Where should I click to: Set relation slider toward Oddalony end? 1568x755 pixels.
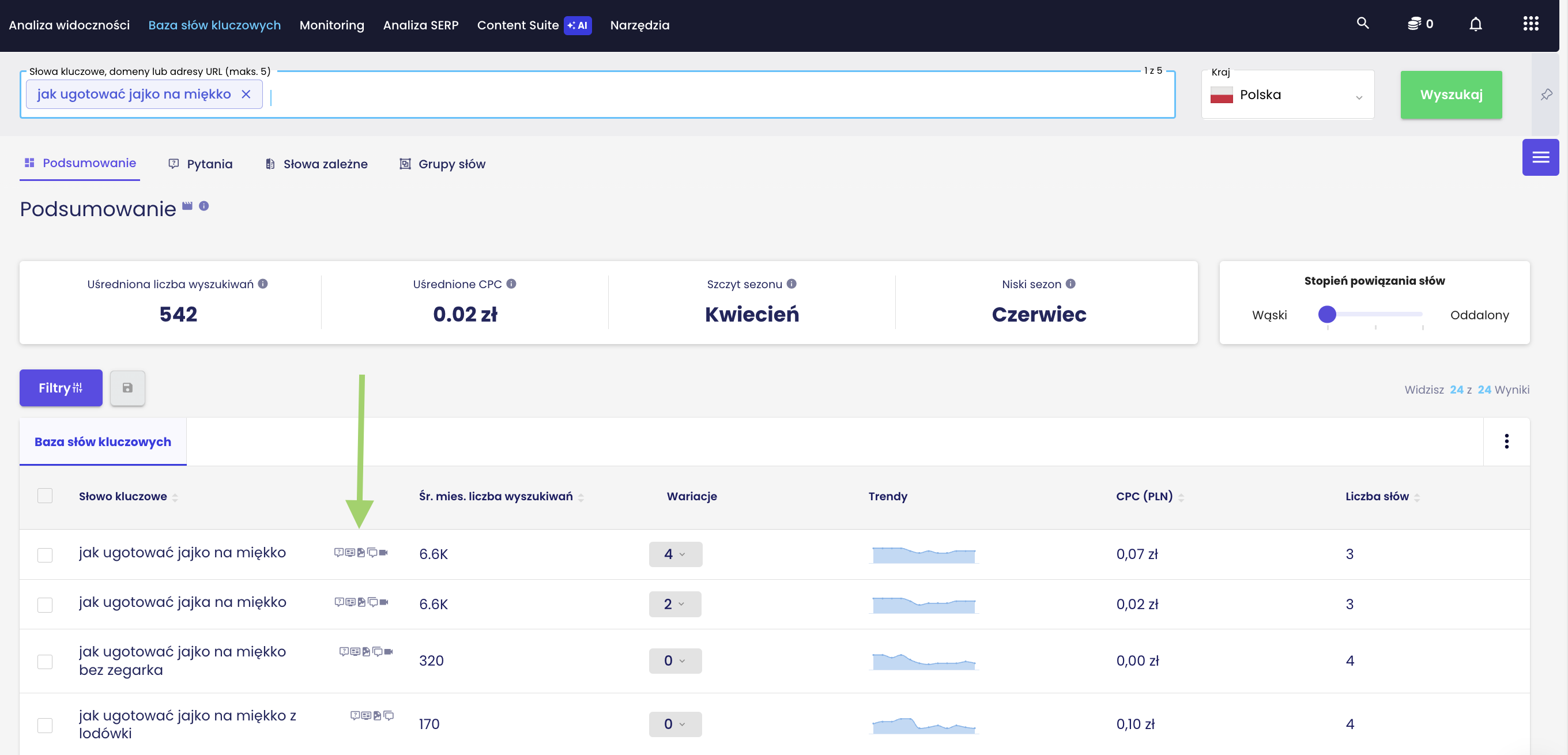[1422, 315]
